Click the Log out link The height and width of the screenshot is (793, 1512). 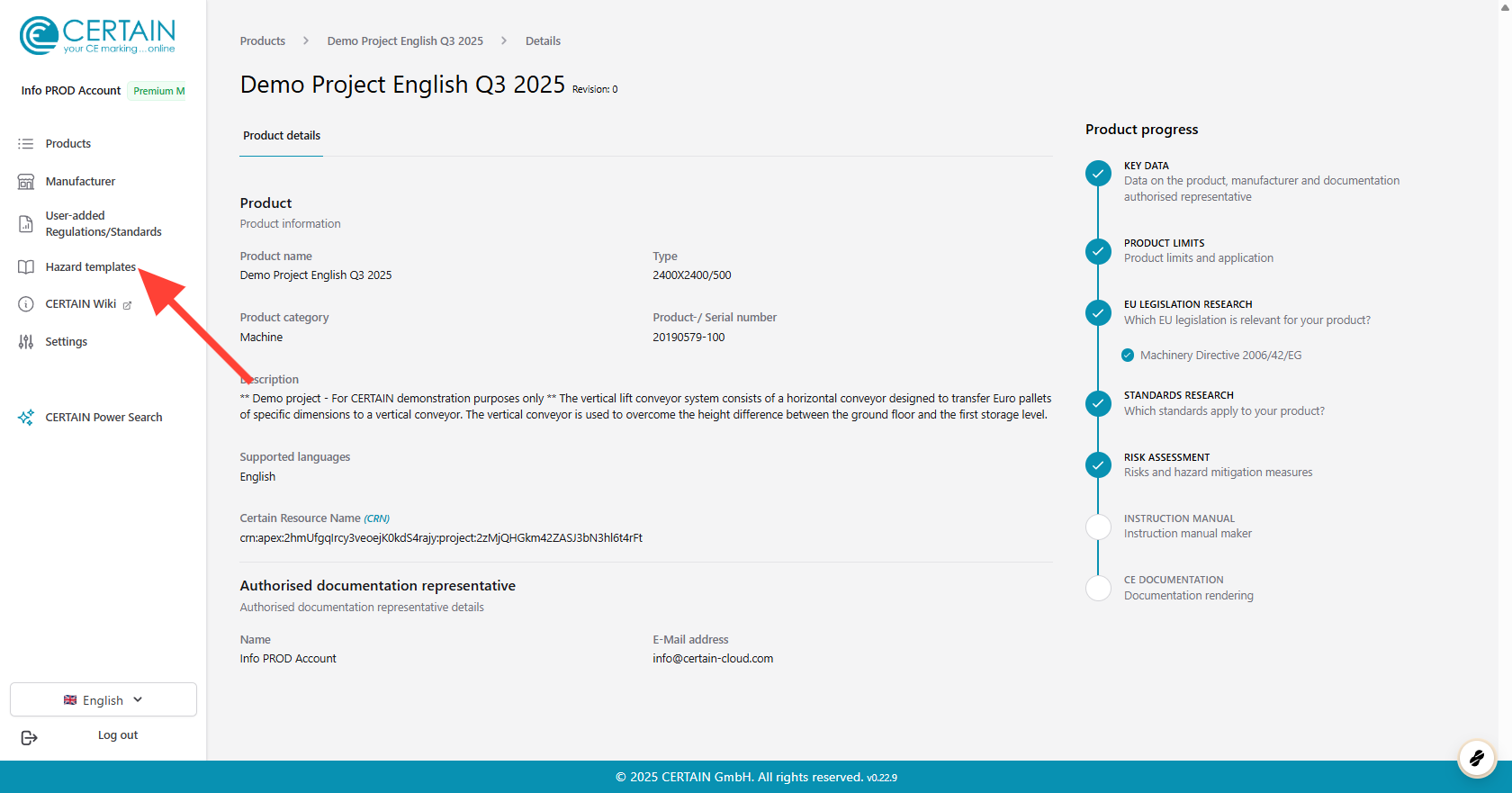118,735
